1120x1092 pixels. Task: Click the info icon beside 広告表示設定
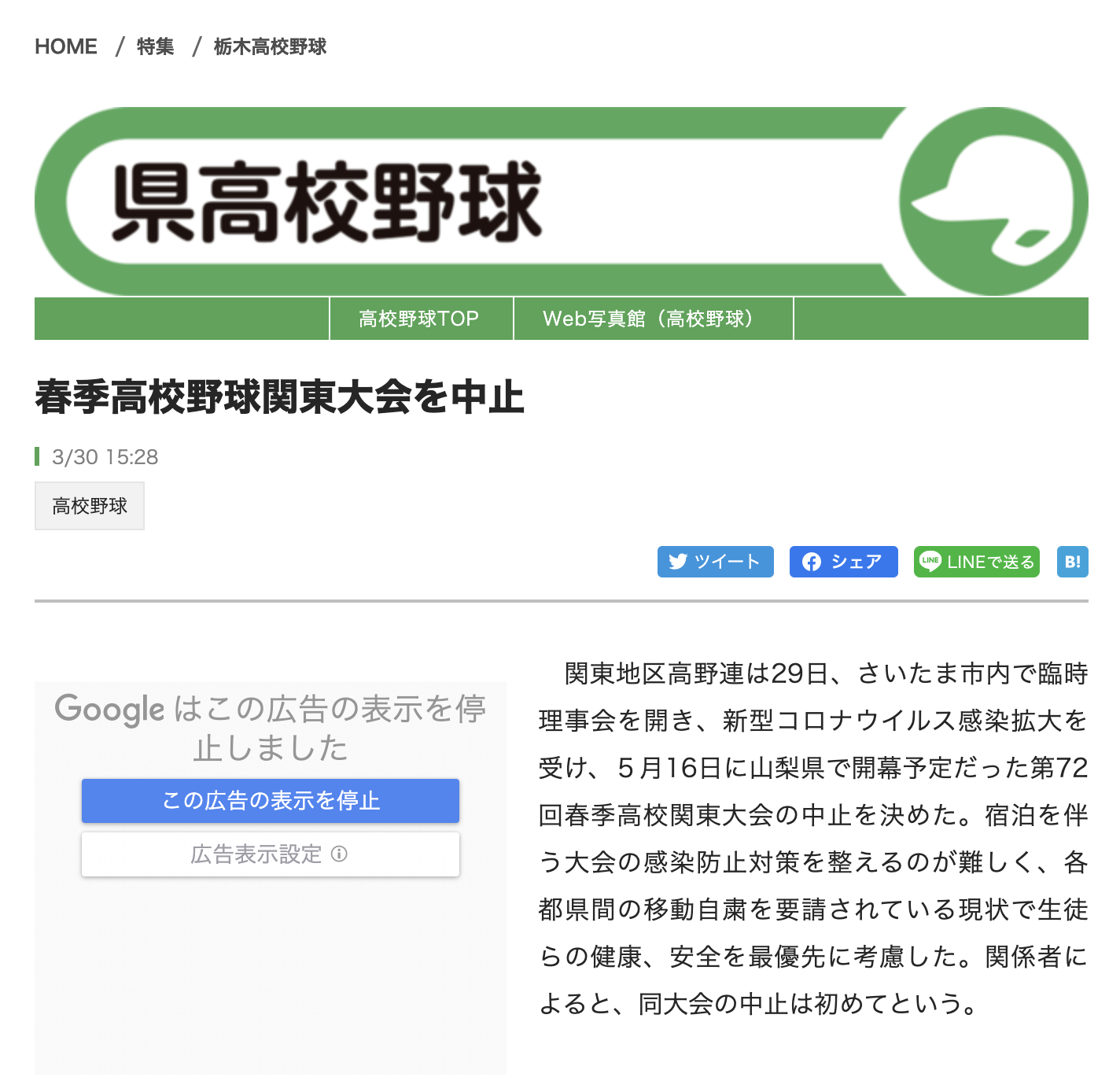tap(339, 854)
